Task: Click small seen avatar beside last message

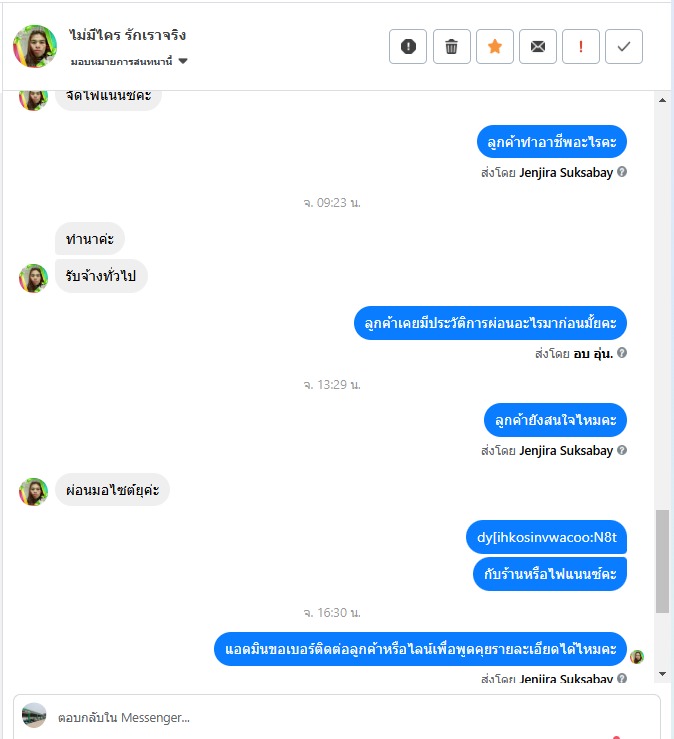Action: pos(637,657)
